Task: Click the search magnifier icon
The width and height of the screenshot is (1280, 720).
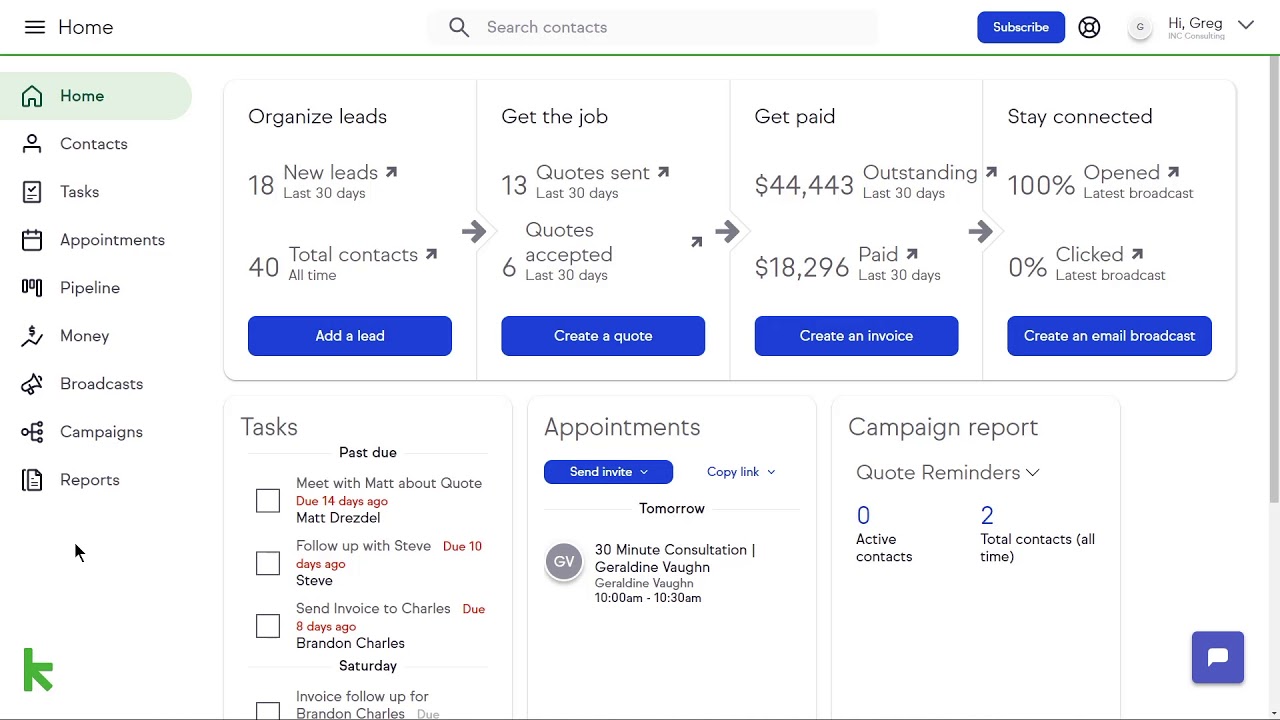Action: [x=459, y=27]
